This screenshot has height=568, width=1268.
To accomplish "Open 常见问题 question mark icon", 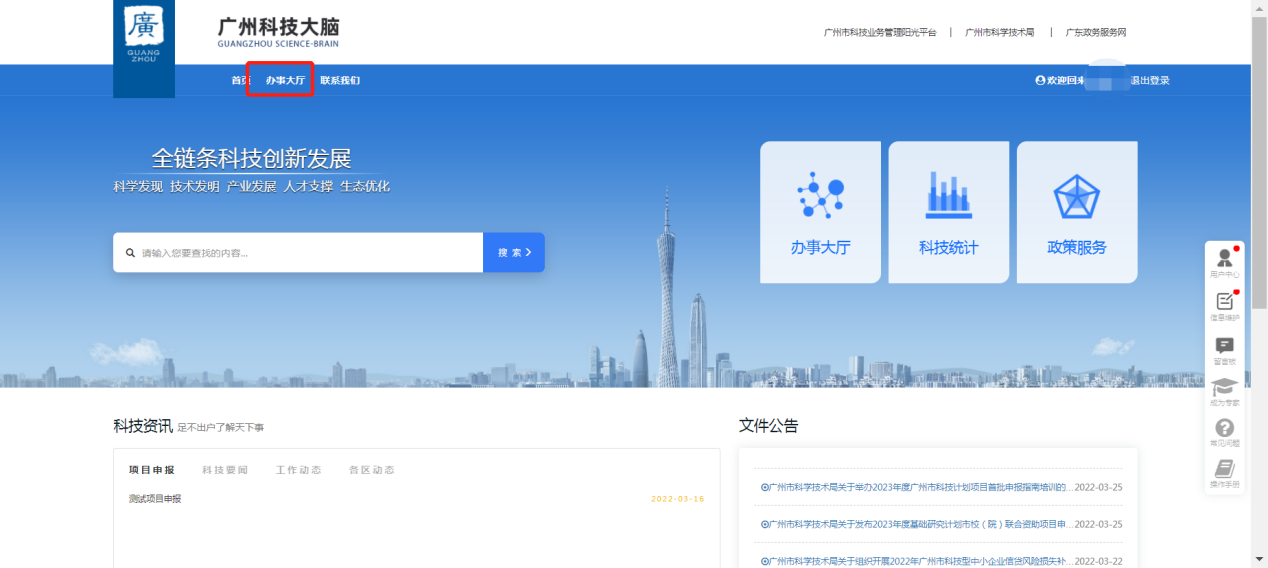I will pos(1224,432).
